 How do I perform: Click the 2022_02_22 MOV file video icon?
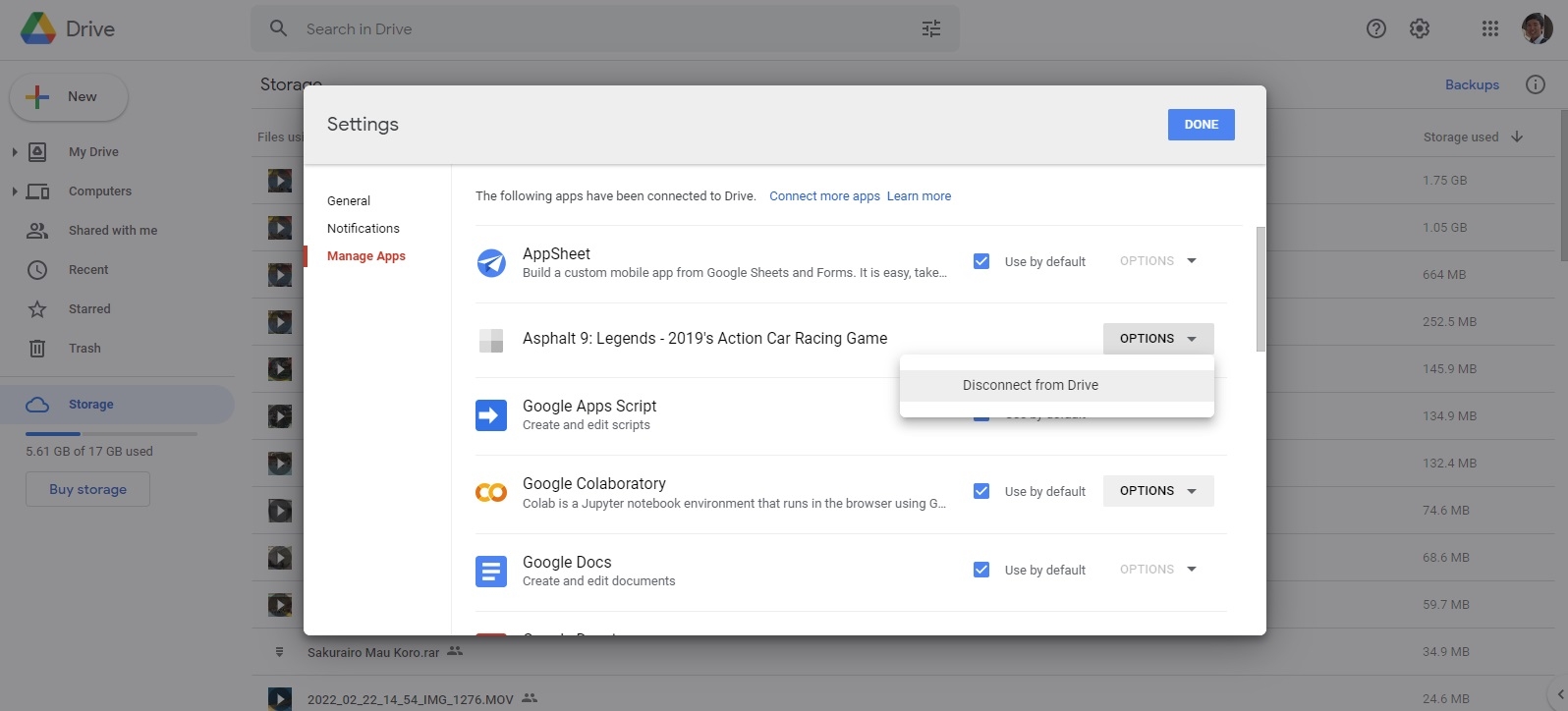(x=280, y=699)
